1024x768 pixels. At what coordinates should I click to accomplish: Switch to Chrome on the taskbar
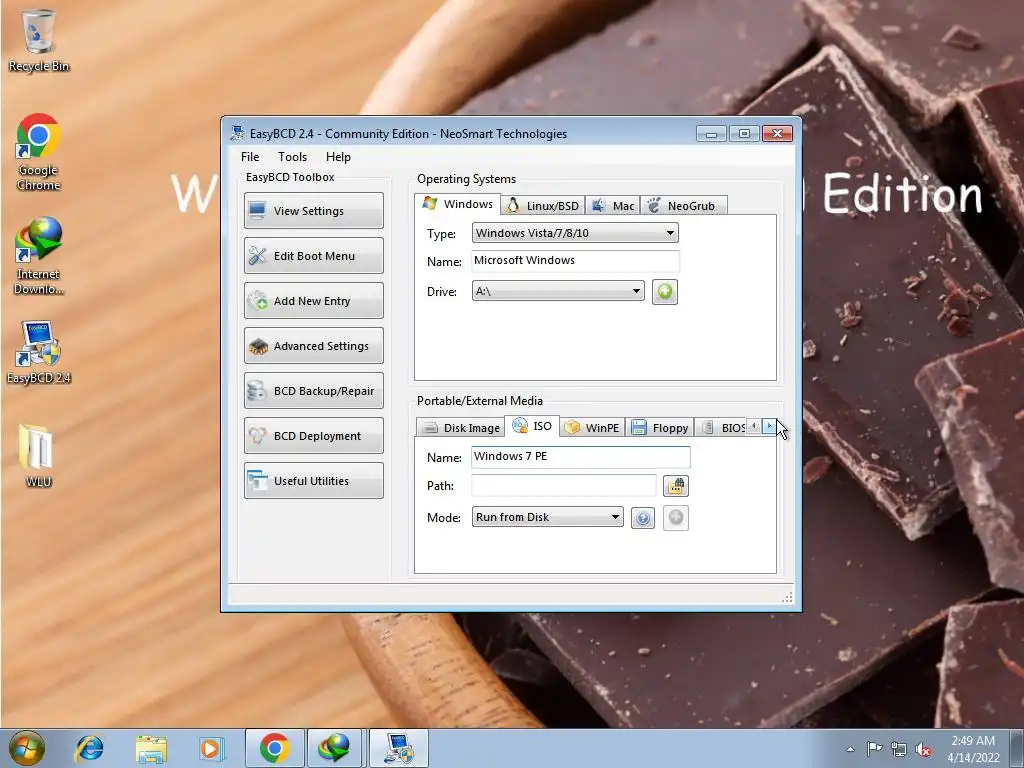[275, 748]
